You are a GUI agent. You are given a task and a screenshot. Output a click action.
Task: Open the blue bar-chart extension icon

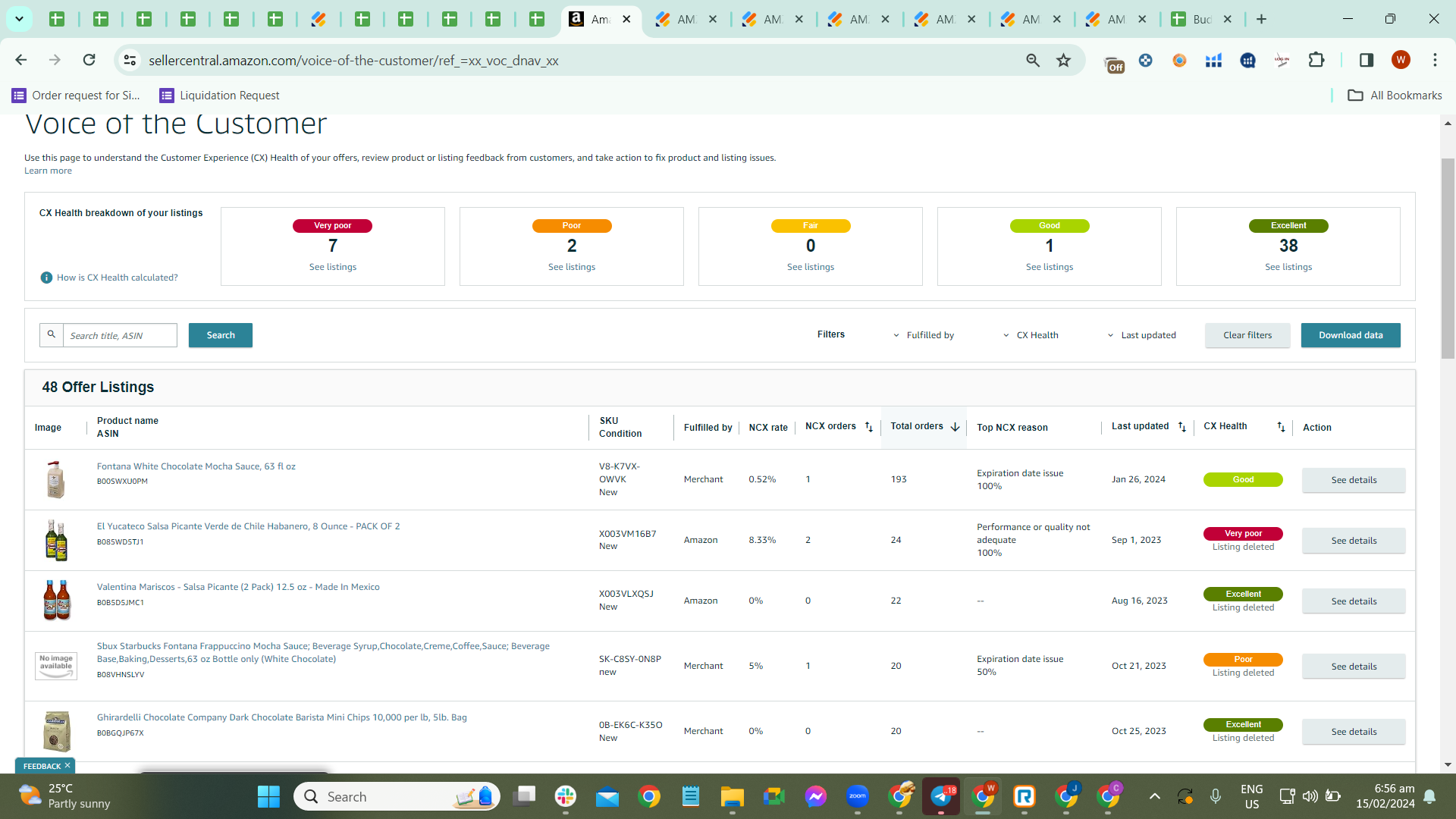[1213, 61]
